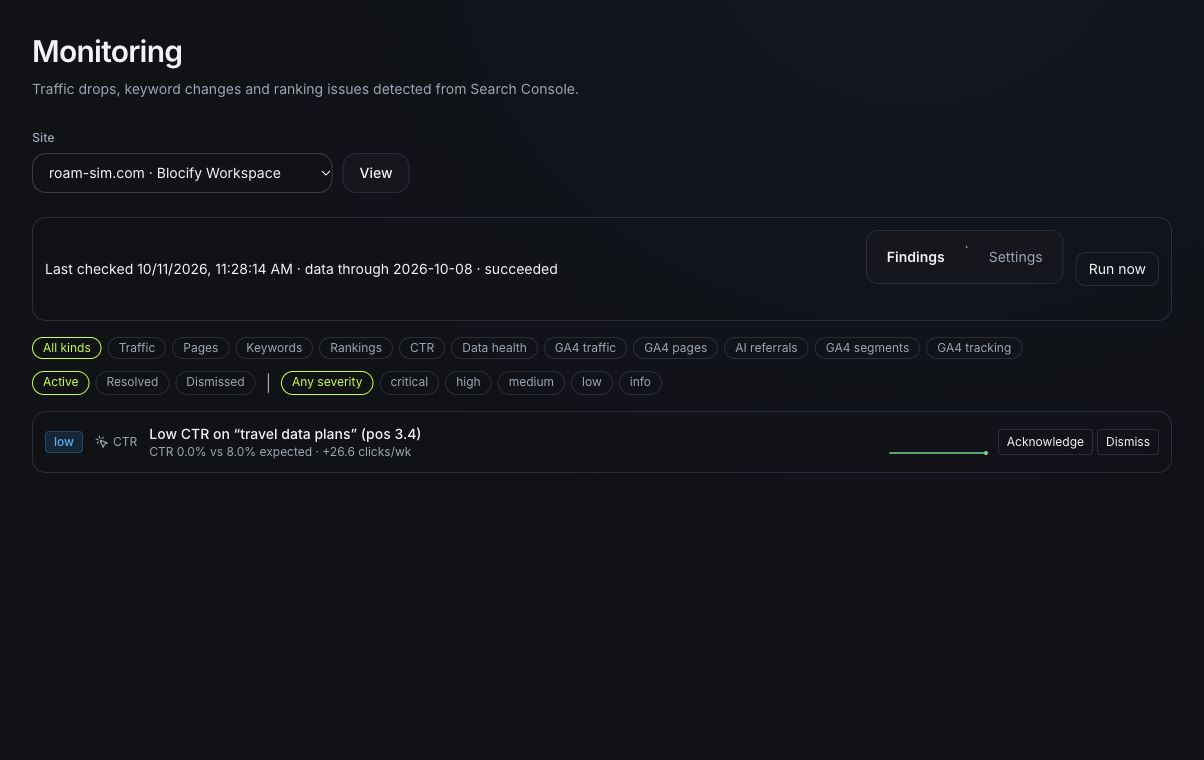Acknowledge the Low CTR finding
Viewport: 1204px width, 760px height.
[1045, 442]
